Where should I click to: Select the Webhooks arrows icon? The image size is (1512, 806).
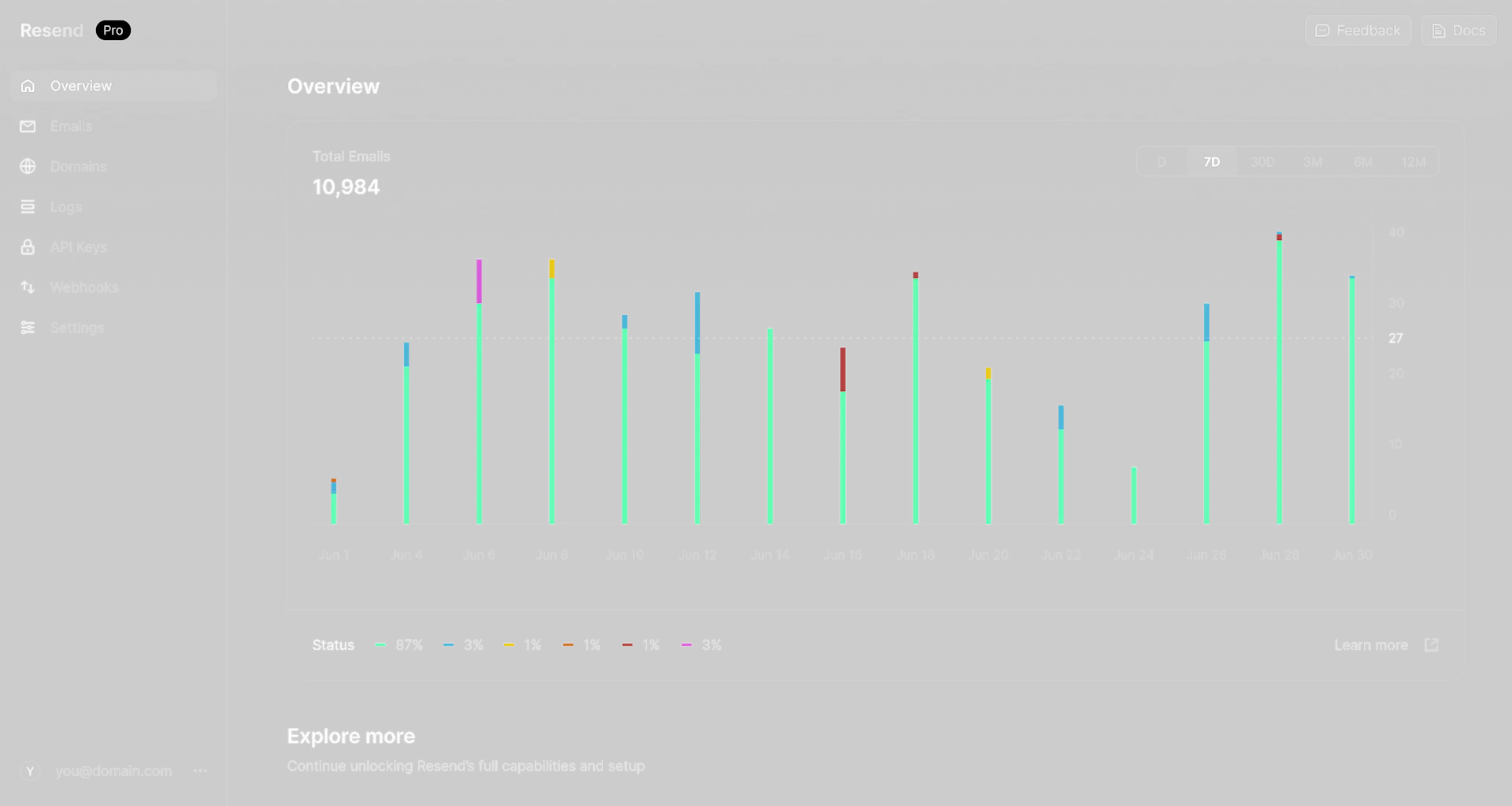tap(28, 287)
